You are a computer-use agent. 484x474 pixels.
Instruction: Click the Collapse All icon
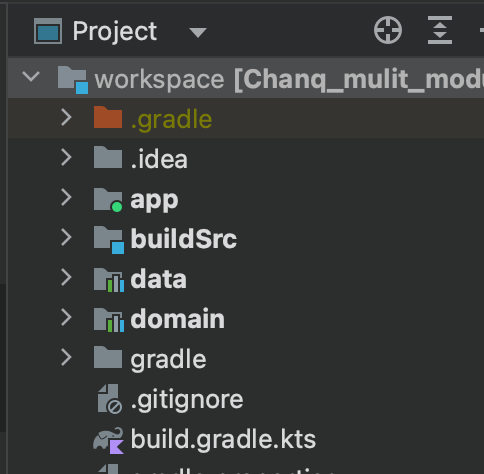tap(440, 30)
